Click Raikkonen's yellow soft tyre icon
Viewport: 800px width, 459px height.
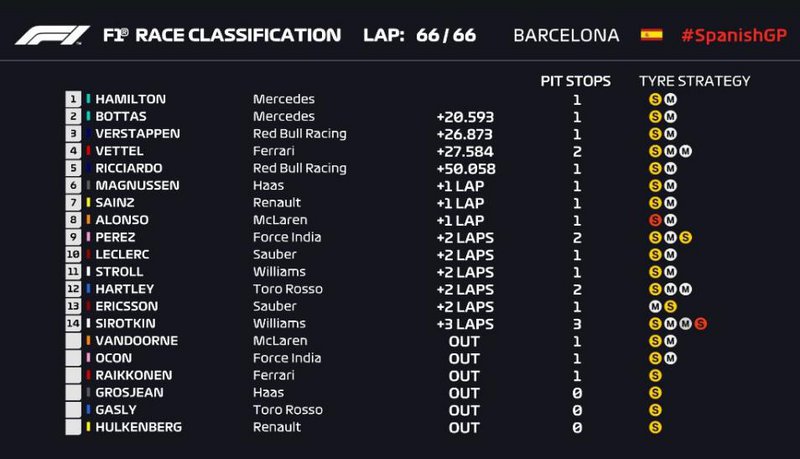pos(655,375)
